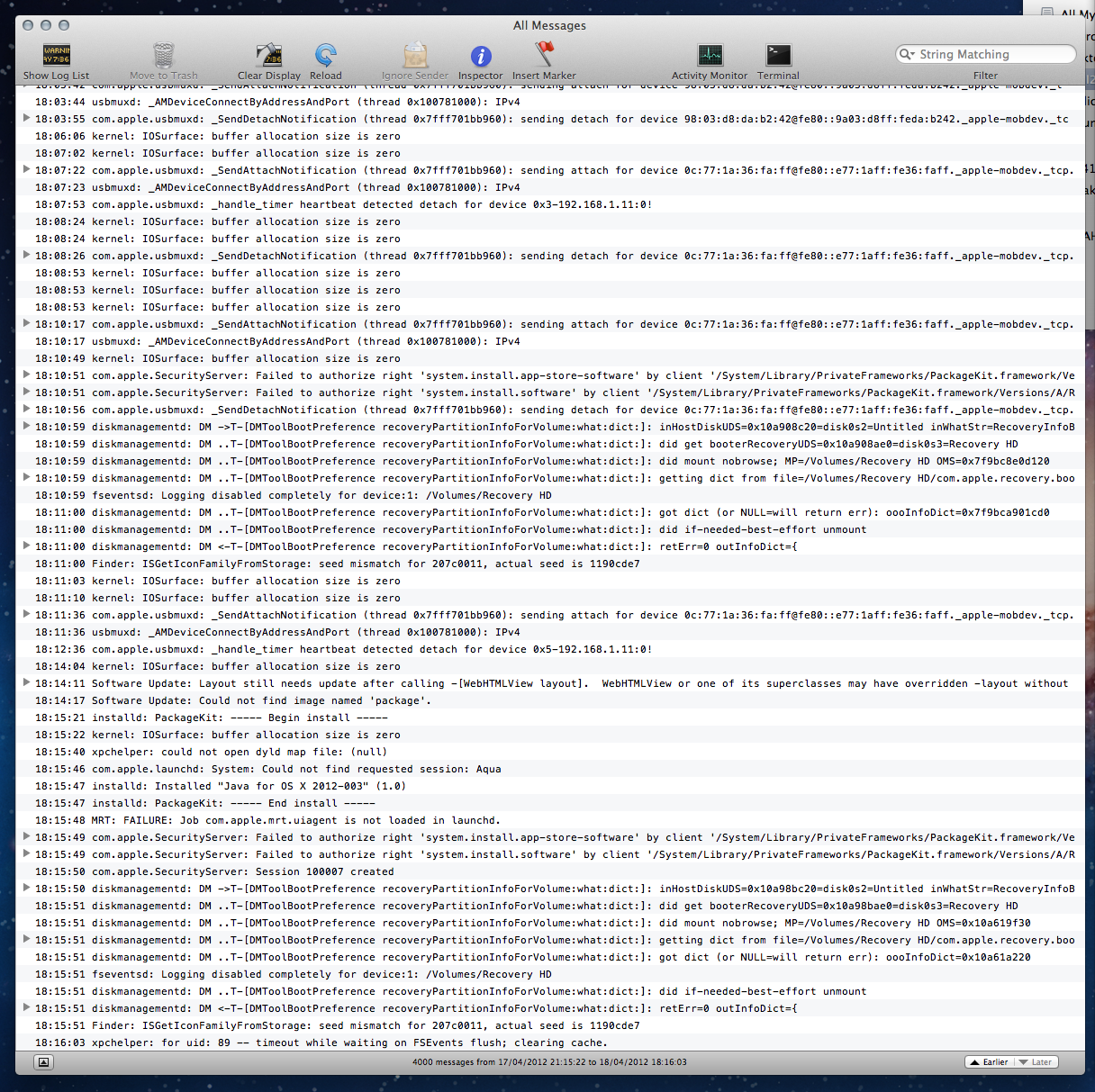1095x1092 pixels.
Task: Load Later messages
Action: (1036, 1062)
